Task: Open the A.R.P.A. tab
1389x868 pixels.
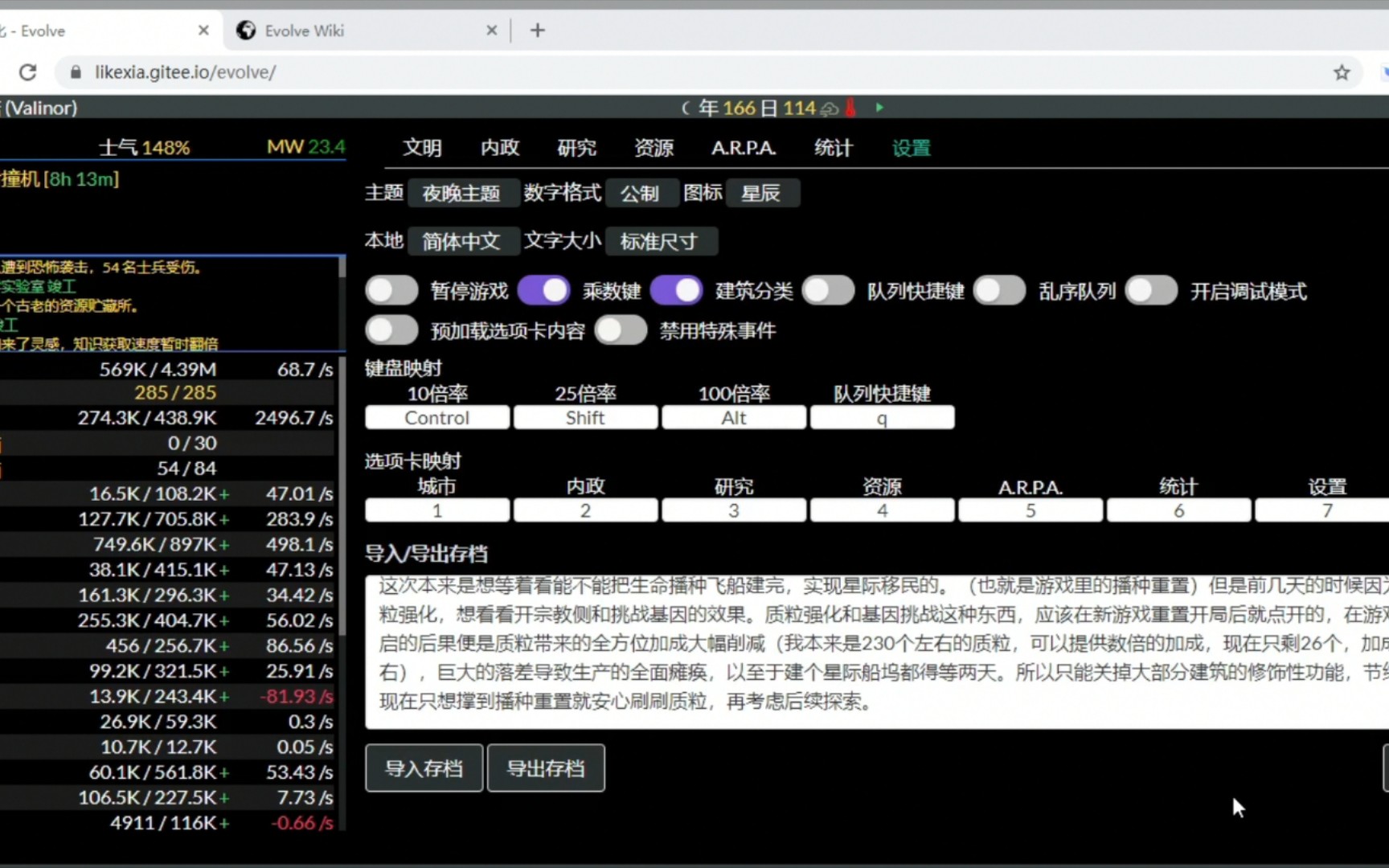Action: [744, 148]
